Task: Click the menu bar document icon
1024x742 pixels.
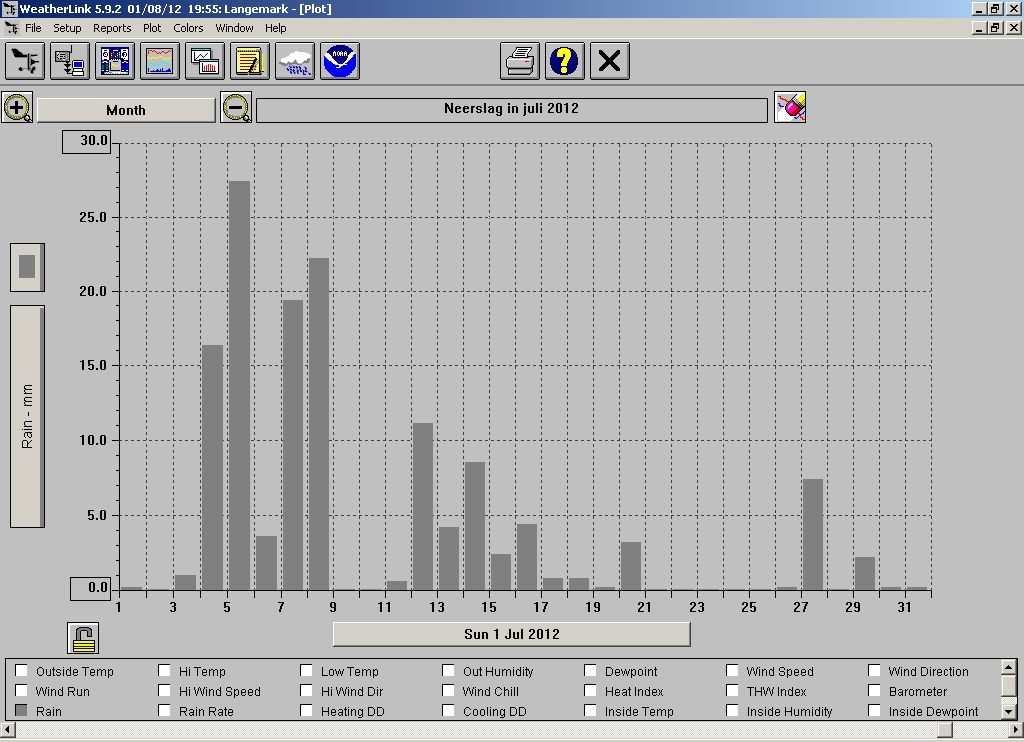Action: (x=11, y=28)
